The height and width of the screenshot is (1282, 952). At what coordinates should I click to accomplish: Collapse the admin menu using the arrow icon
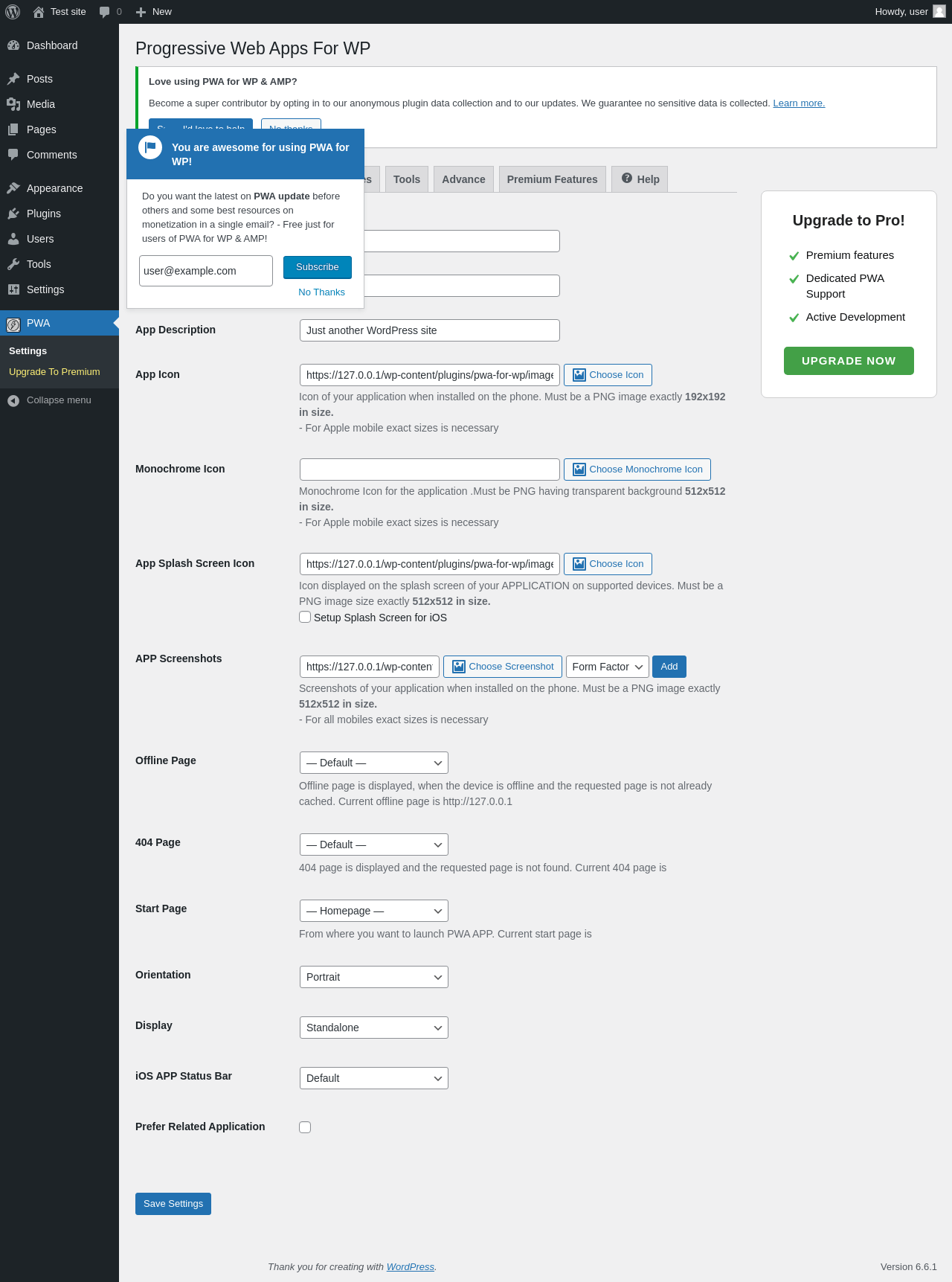click(x=13, y=400)
